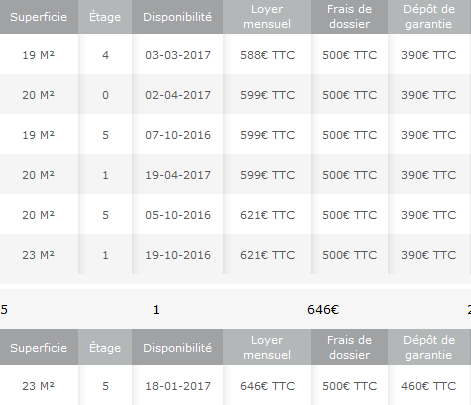Select the row available 05-10-2016
The image size is (471, 405).
pyautogui.click(x=235, y=214)
